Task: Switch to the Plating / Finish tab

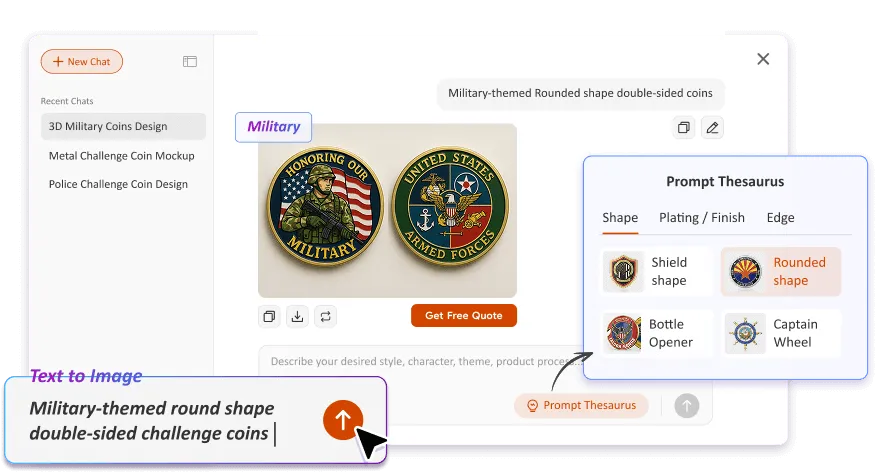Action: click(x=702, y=218)
